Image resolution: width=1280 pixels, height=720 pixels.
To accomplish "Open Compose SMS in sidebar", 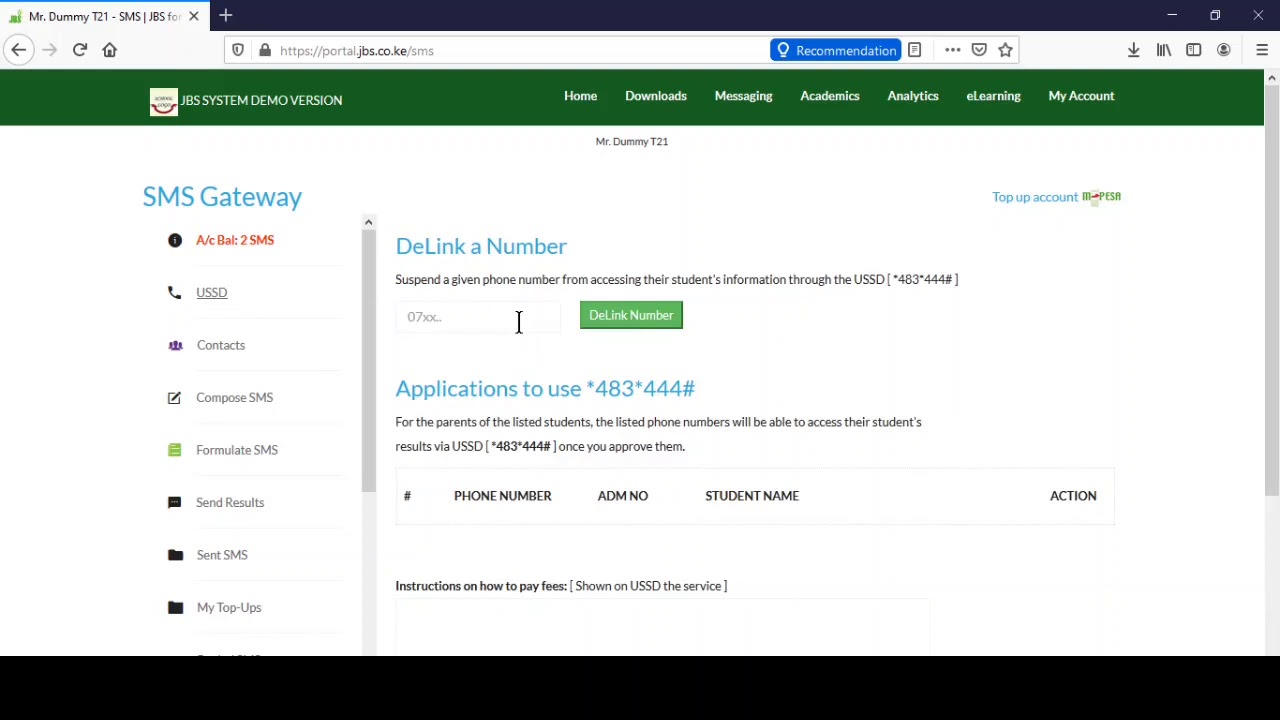I will 234,398.
